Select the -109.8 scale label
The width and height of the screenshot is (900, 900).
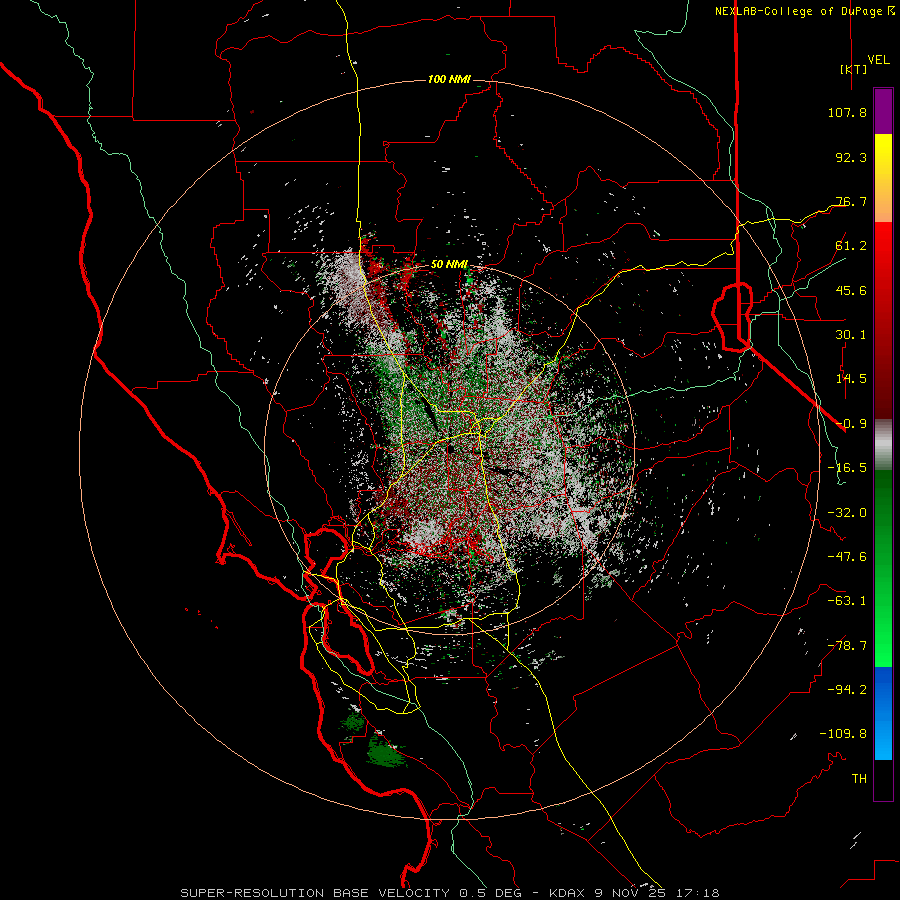tap(843, 734)
